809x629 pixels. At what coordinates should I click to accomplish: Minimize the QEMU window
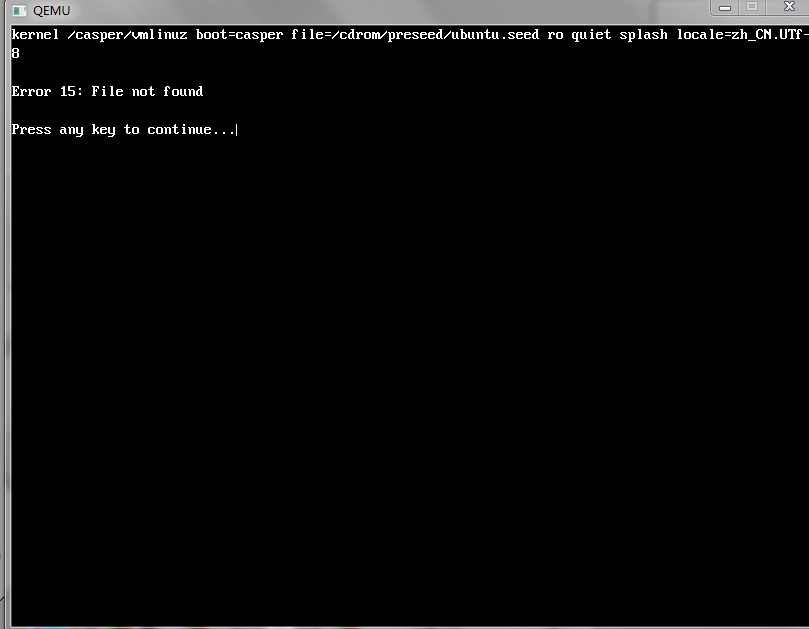pyautogui.click(x=724, y=7)
